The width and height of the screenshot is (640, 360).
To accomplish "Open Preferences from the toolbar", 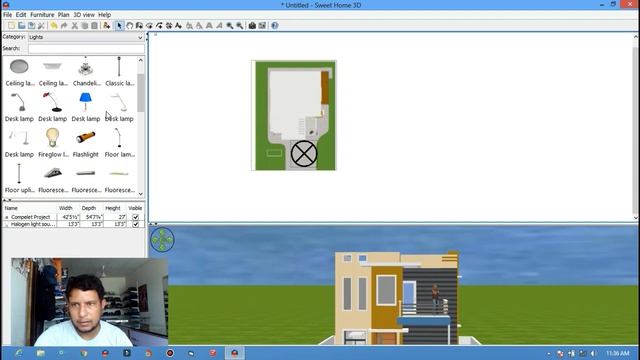I will (41, 26).
